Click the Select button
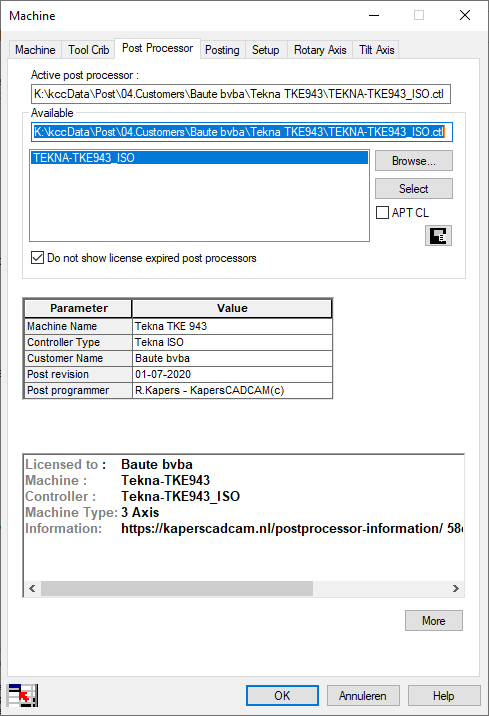This screenshot has width=489, height=716. (x=414, y=189)
